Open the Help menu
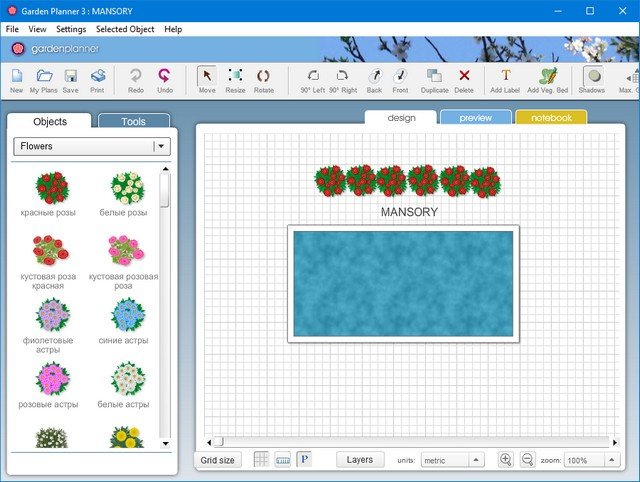This screenshot has width=640, height=482. [x=173, y=29]
